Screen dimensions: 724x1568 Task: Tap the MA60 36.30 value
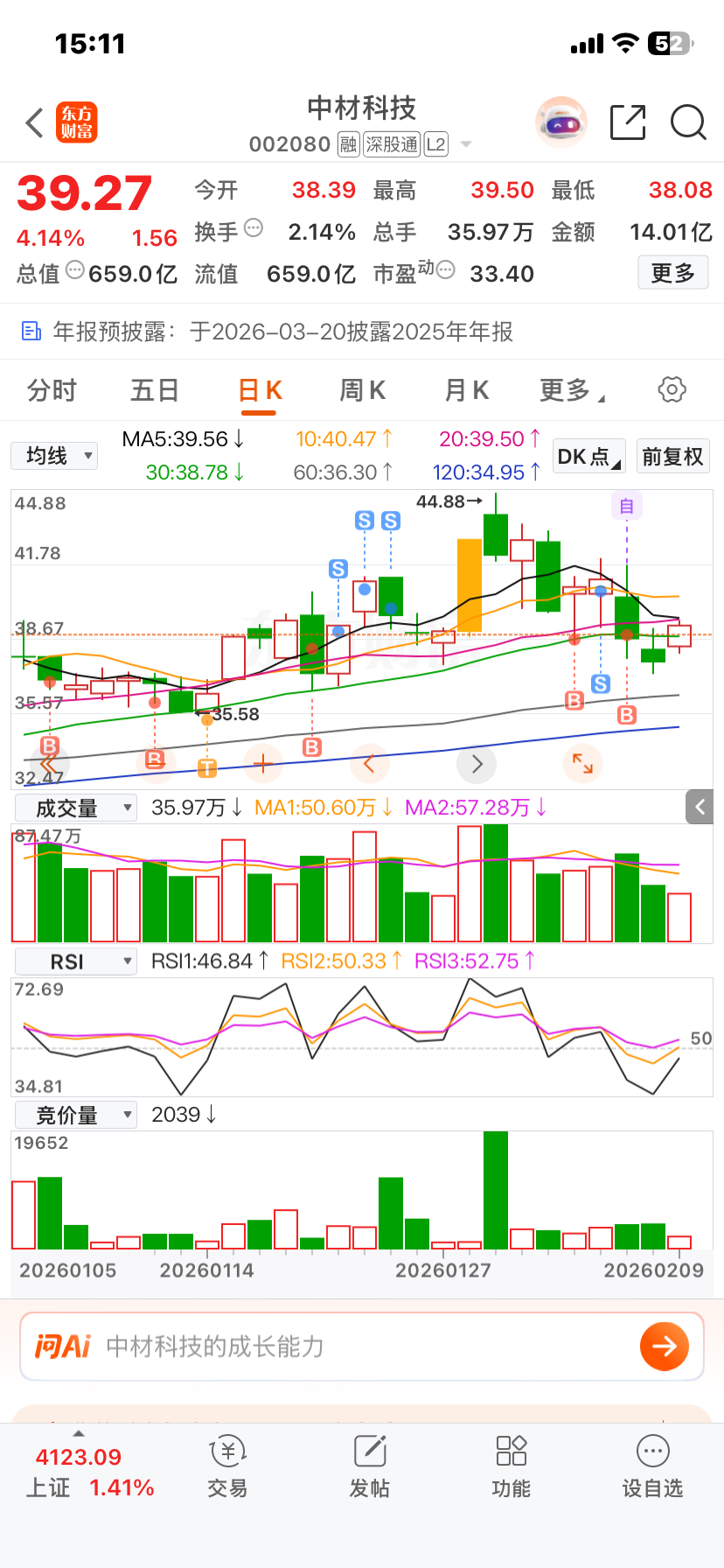pos(343,472)
